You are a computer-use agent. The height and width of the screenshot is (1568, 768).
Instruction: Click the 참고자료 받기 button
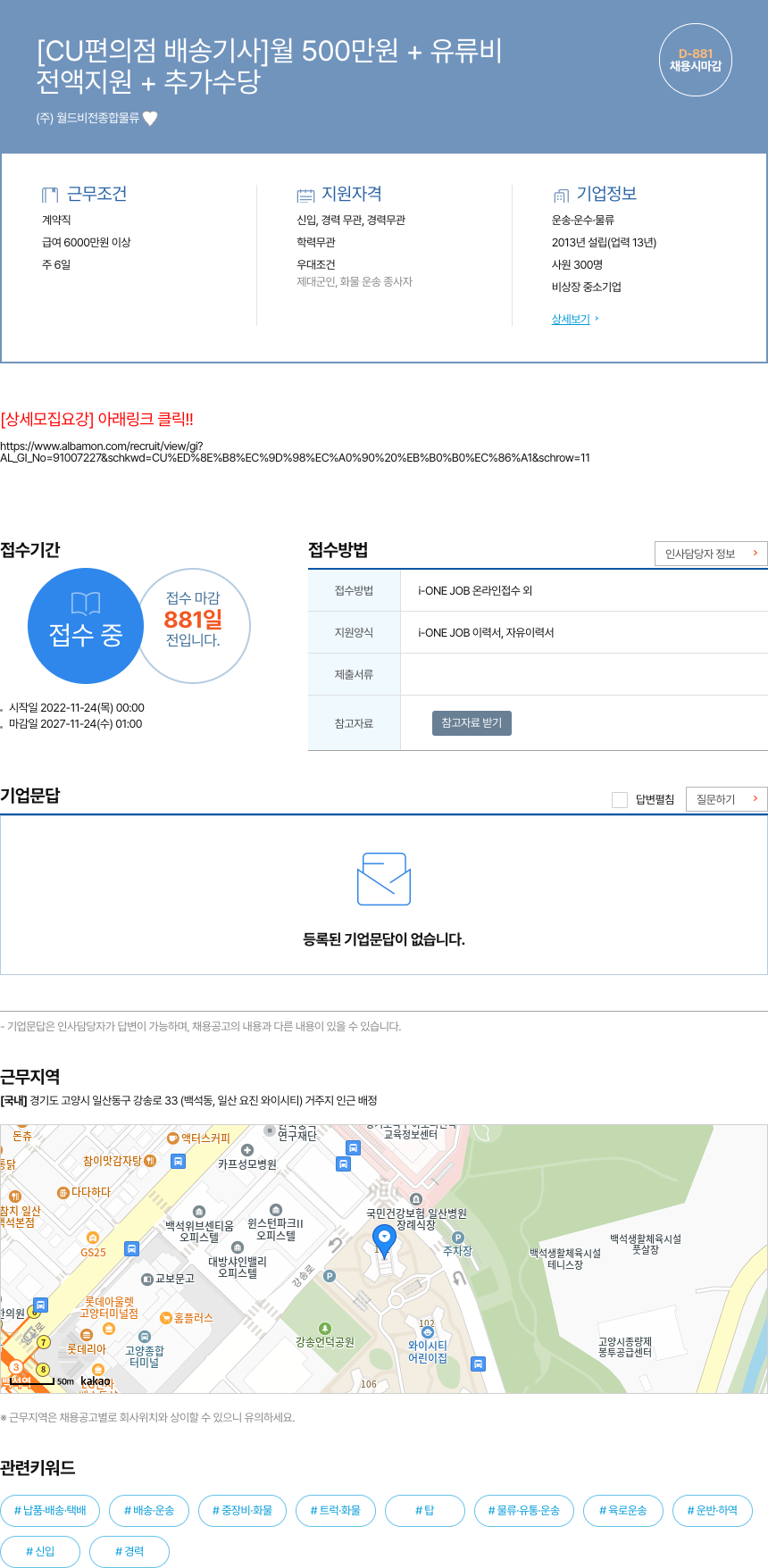472,722
